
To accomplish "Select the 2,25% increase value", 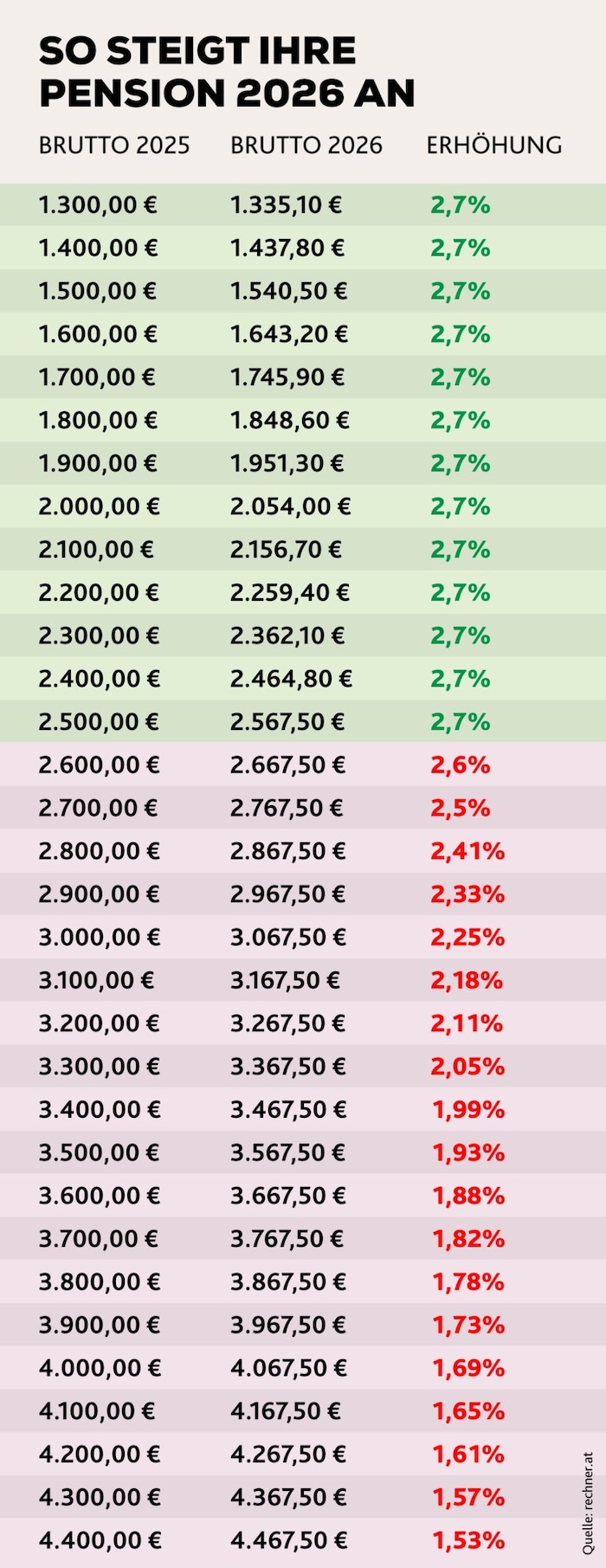I will [467, 938].
